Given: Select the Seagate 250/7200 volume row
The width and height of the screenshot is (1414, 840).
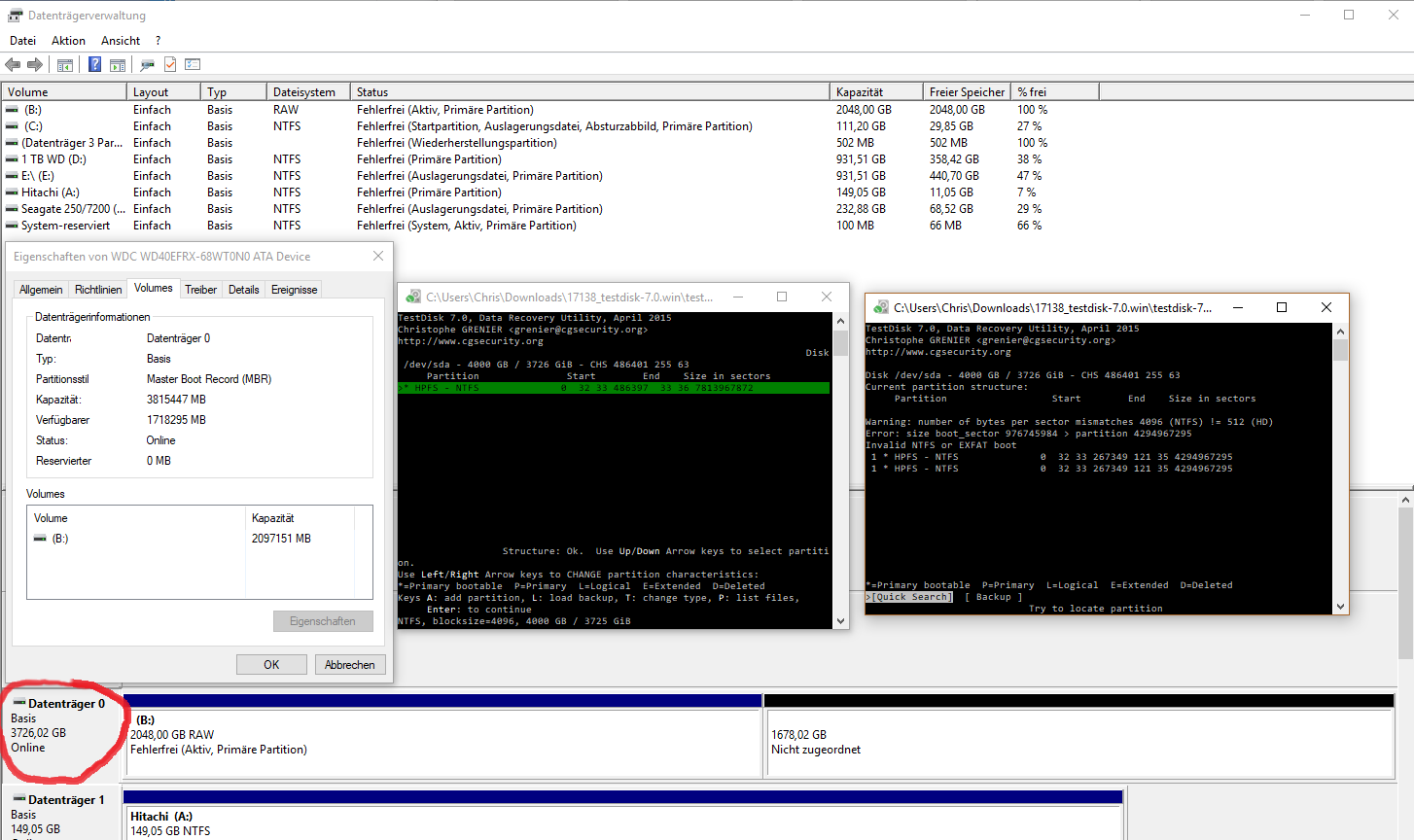Looking at the screenshot, I should tap(549, 209).
